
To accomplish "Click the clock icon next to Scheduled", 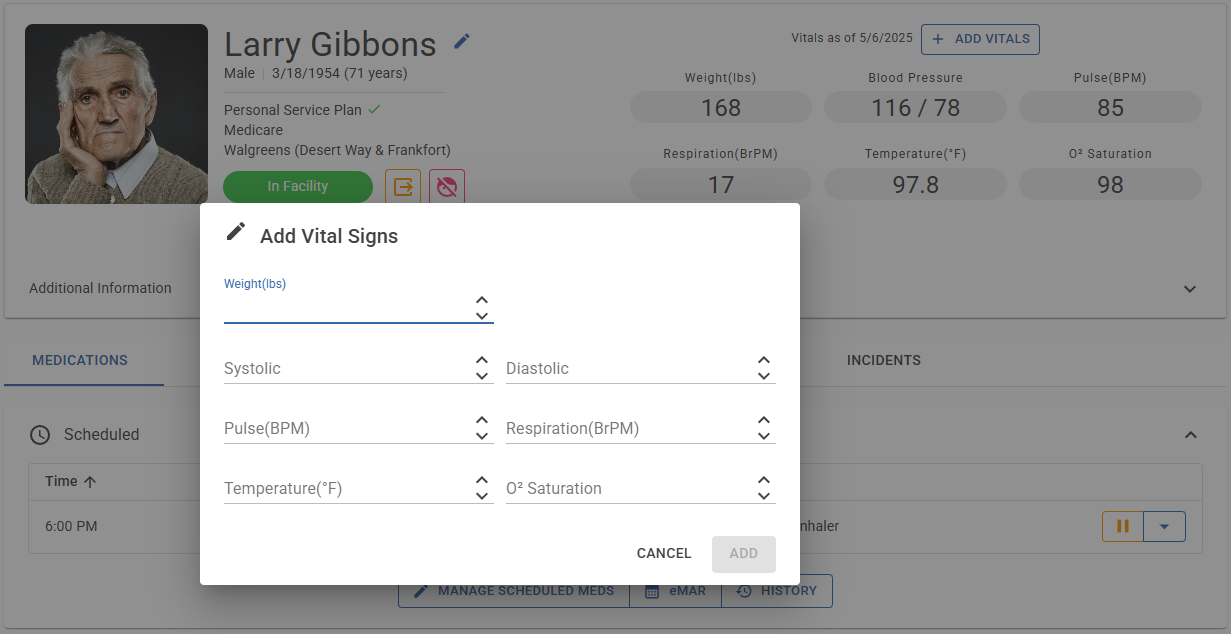I will [40, 435].
